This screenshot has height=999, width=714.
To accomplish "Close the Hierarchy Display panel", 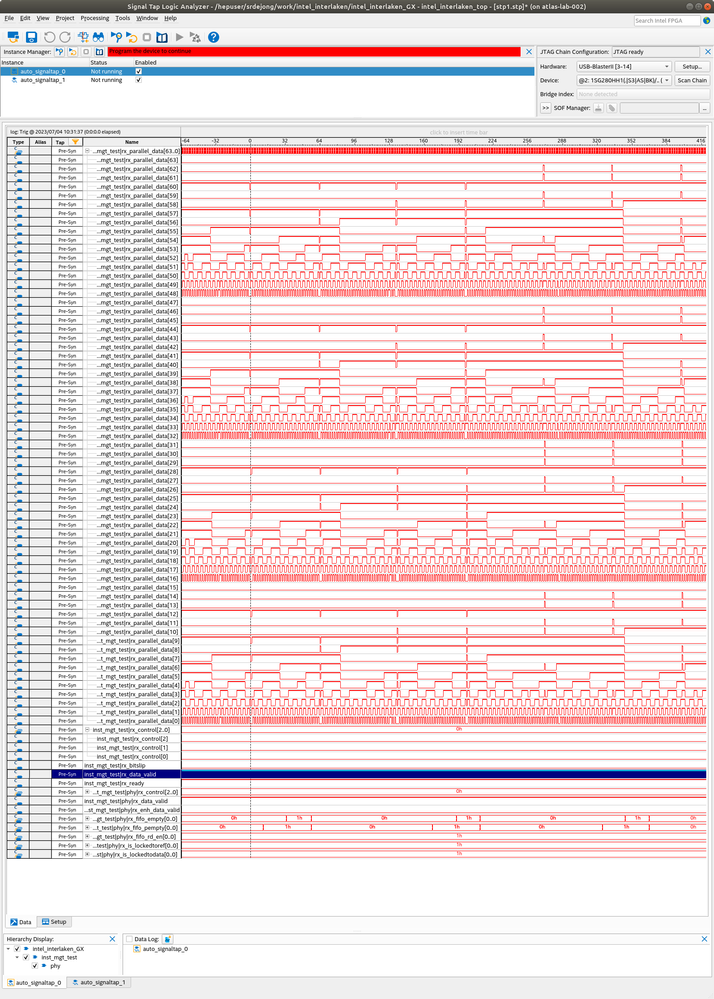I will (112, 939).
